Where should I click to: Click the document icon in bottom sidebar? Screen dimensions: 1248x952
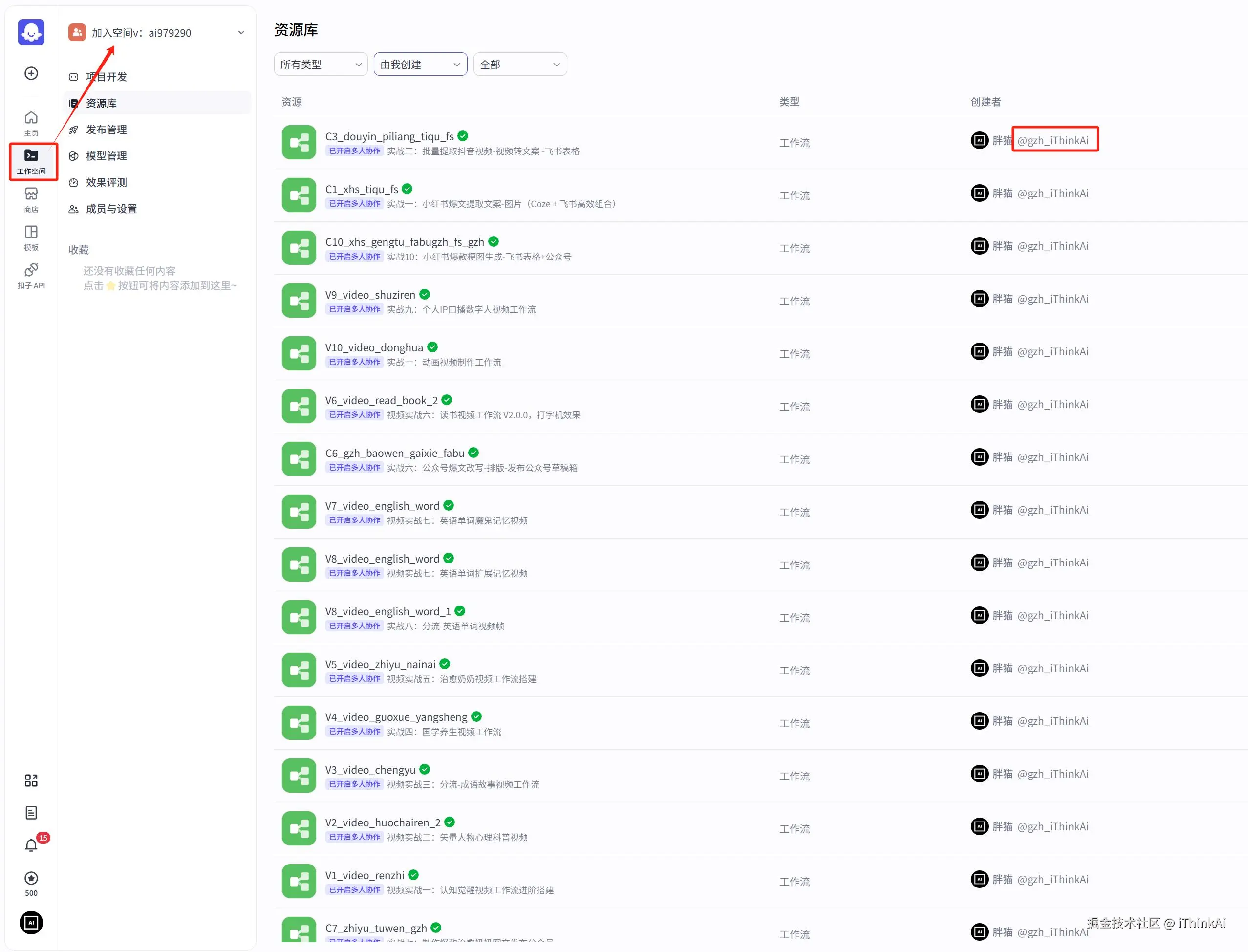click(31, 813)
